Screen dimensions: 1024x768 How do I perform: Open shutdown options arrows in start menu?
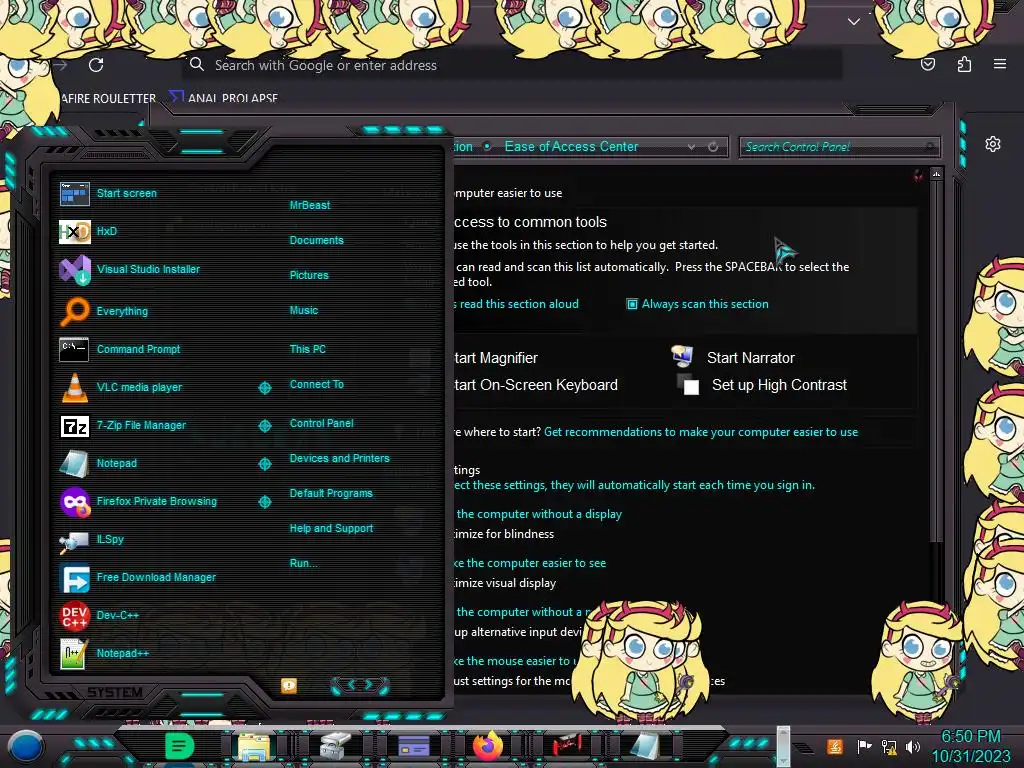[360, 685]
